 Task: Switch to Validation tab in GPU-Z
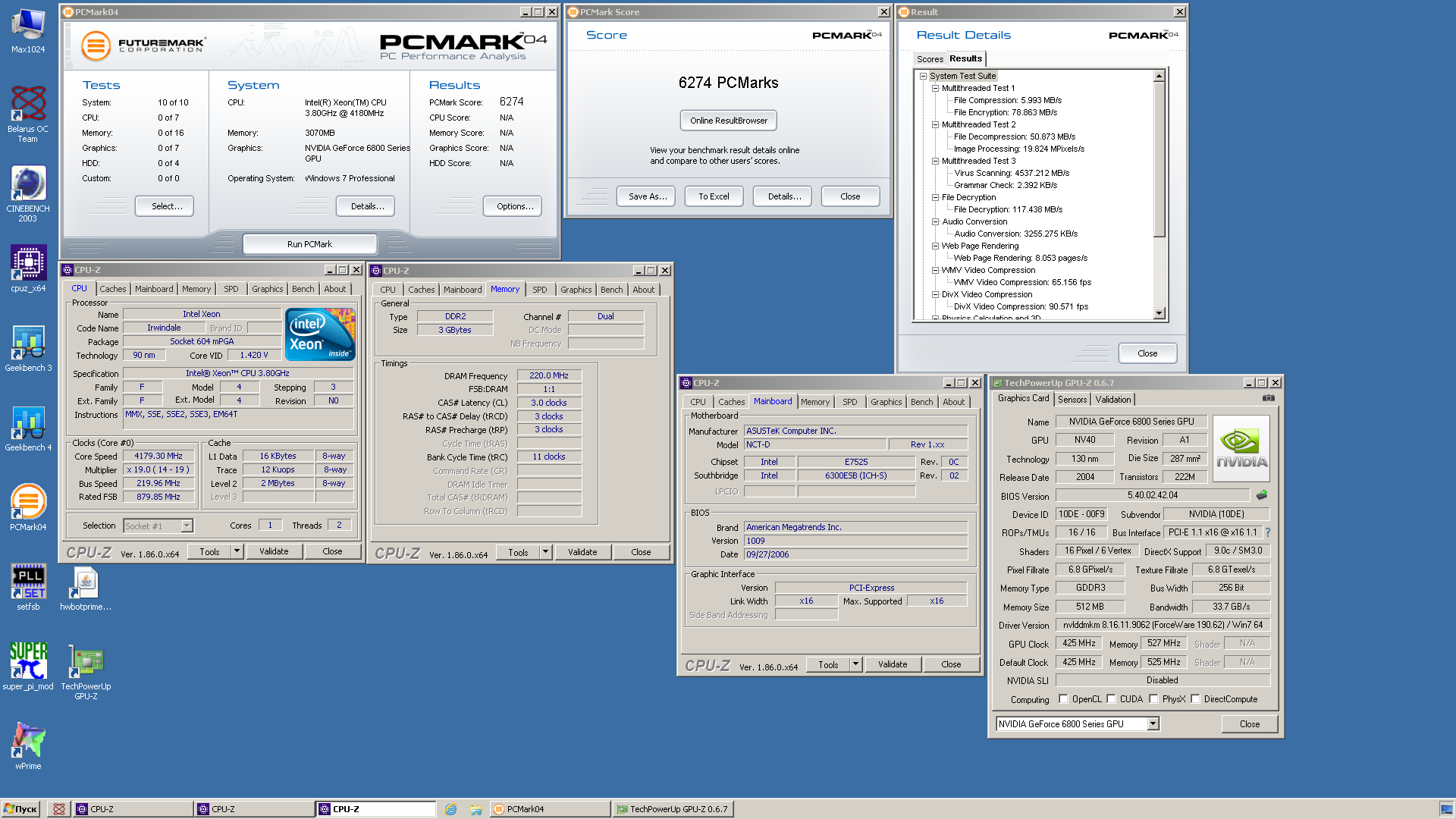tap(1113, 400)
